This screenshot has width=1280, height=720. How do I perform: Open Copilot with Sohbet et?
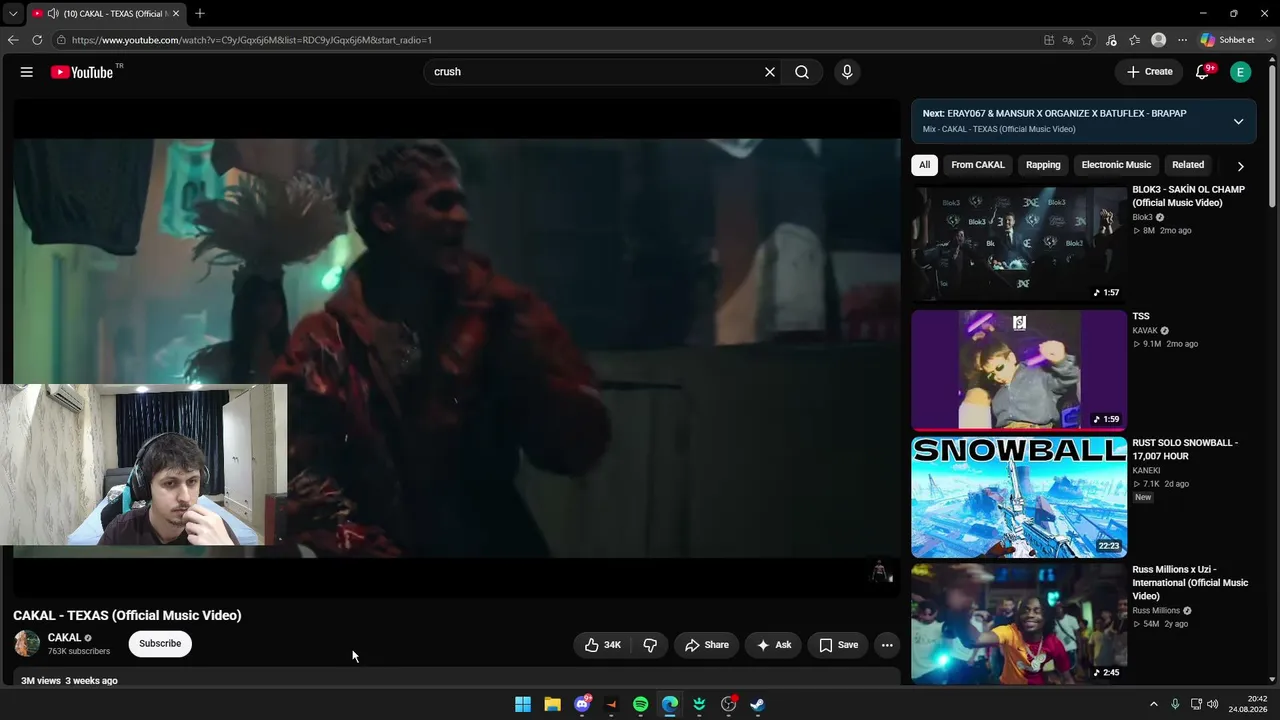click(1227, 40)
